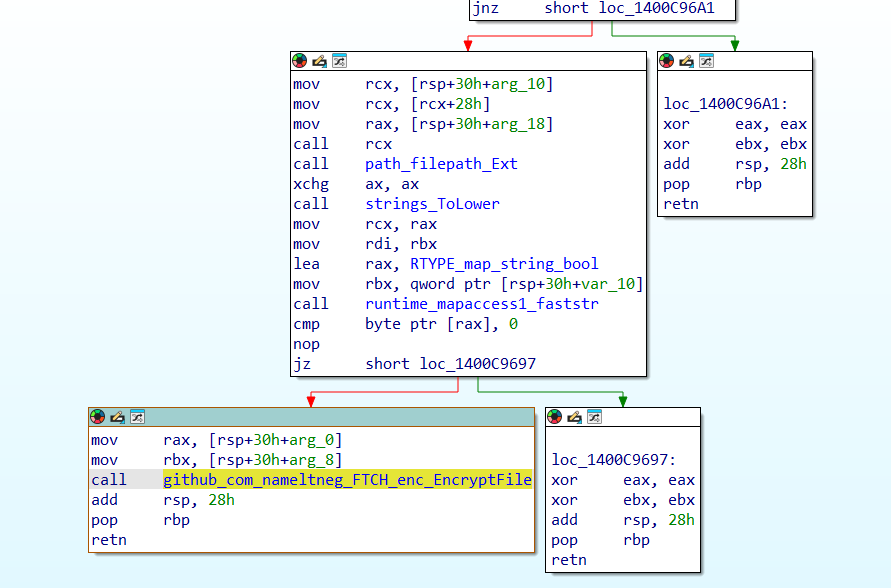Click color icon on loc_1400C9697 block header
The image size is (891, 588).
[555, 417]
